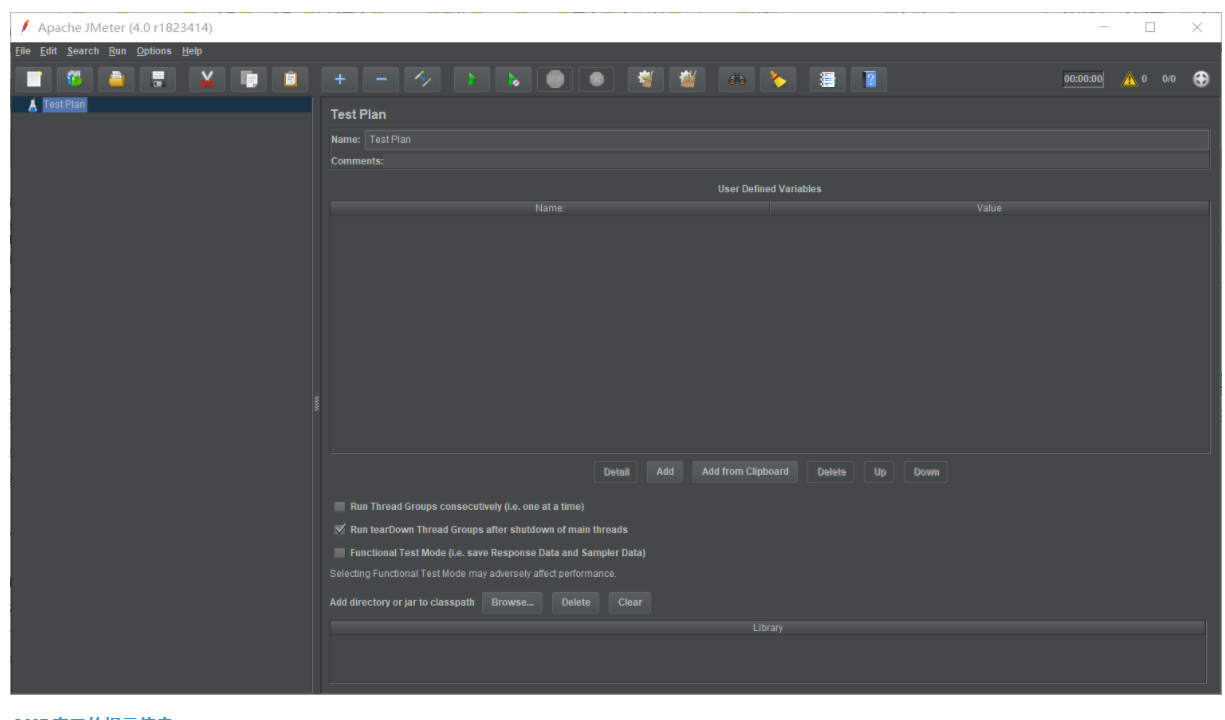Click the Up button
The image size is (1225, 720).
pos(880,472)
